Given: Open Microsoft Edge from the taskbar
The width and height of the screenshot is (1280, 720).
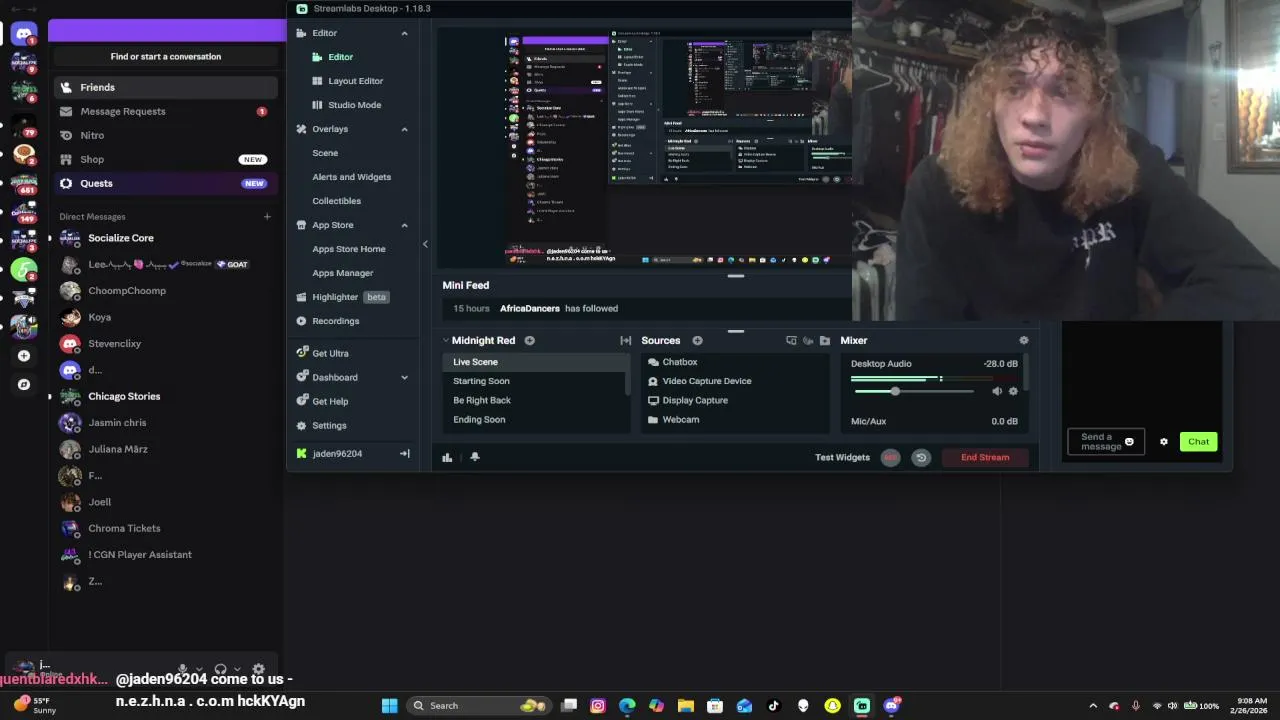Looking at the screenshot, I should (627, 706).
